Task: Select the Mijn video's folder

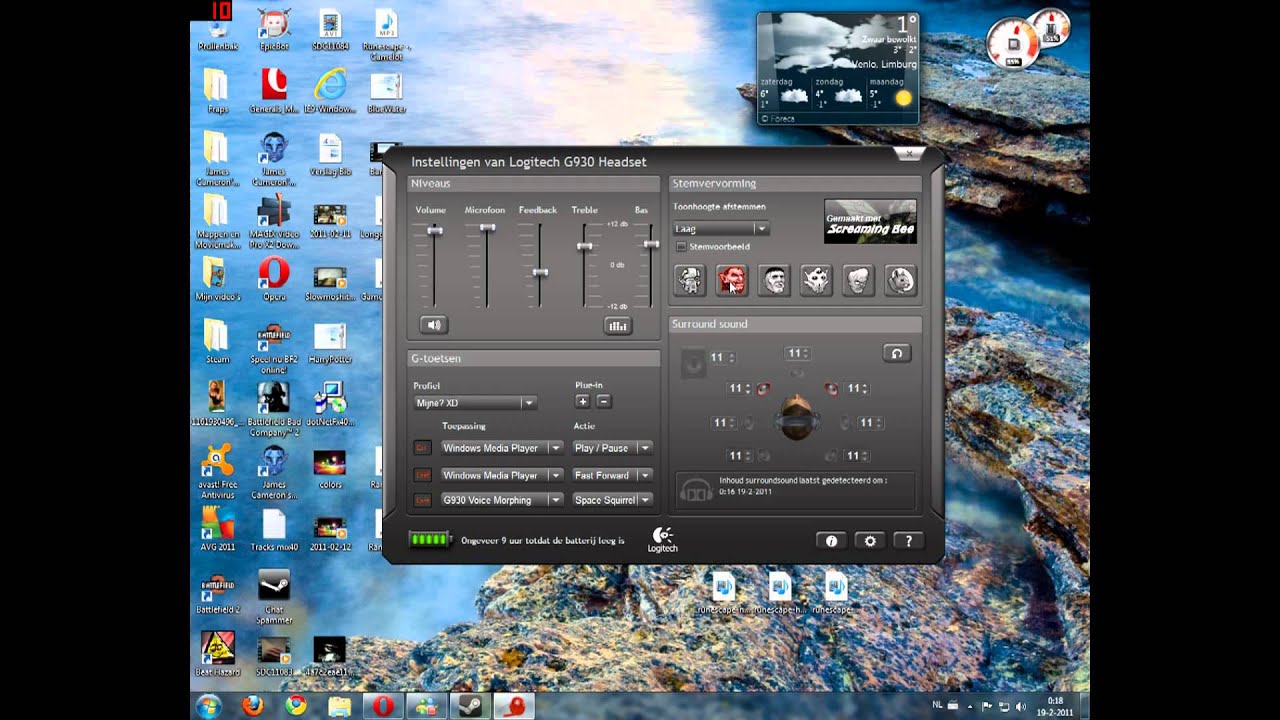Action: (x=217, y=279)
